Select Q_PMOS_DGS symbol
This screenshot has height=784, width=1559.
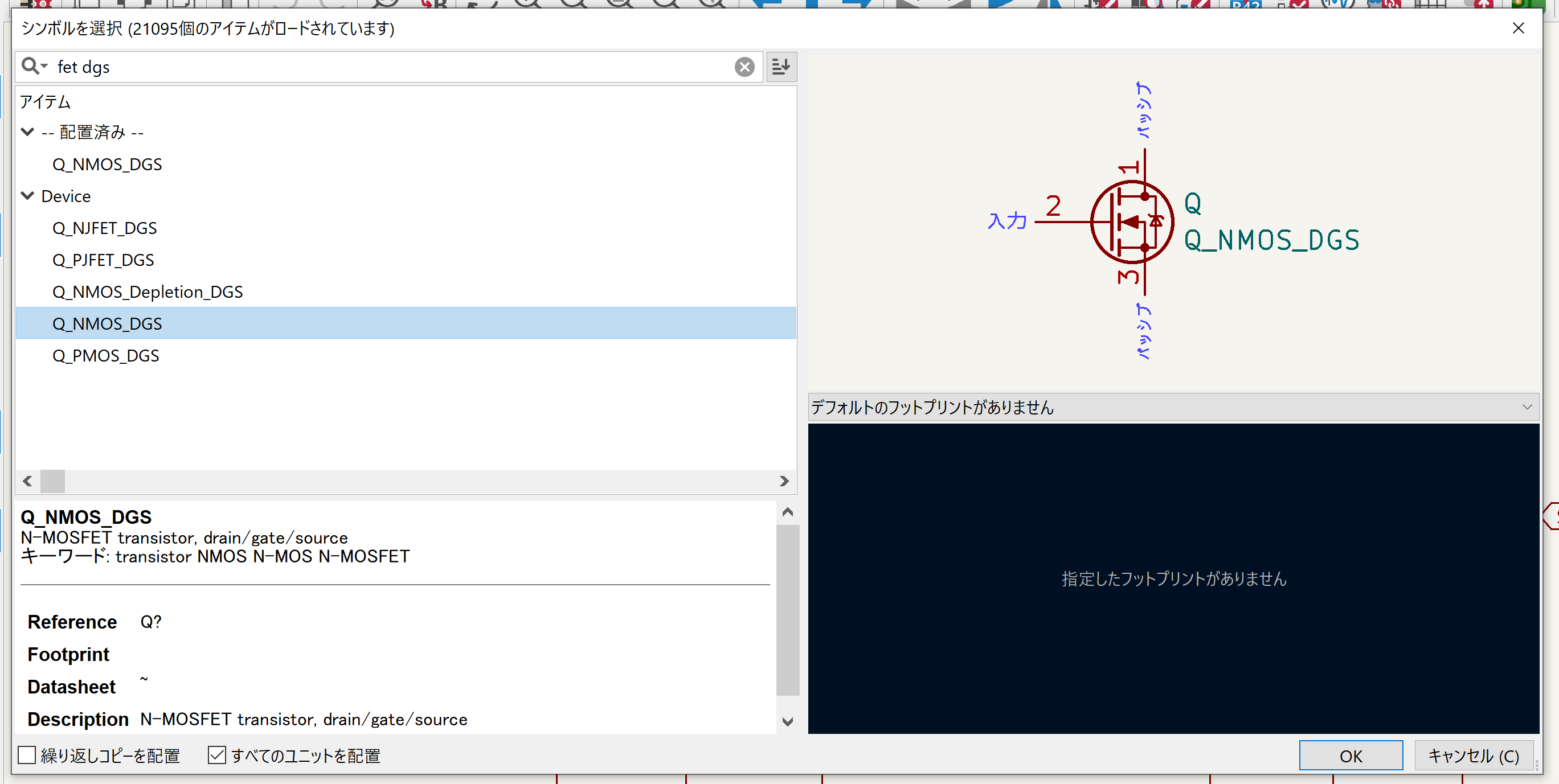tap(106, 356)
